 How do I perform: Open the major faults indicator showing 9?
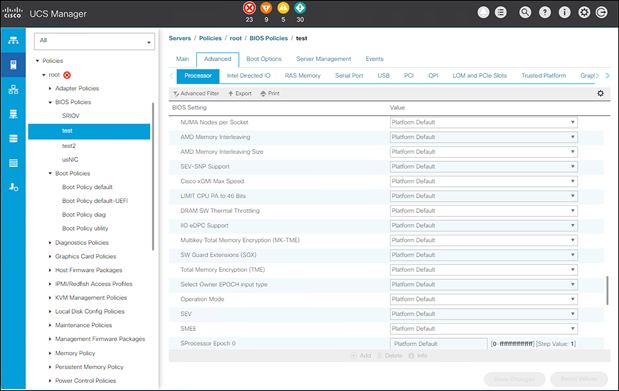(x=266, y=8)
